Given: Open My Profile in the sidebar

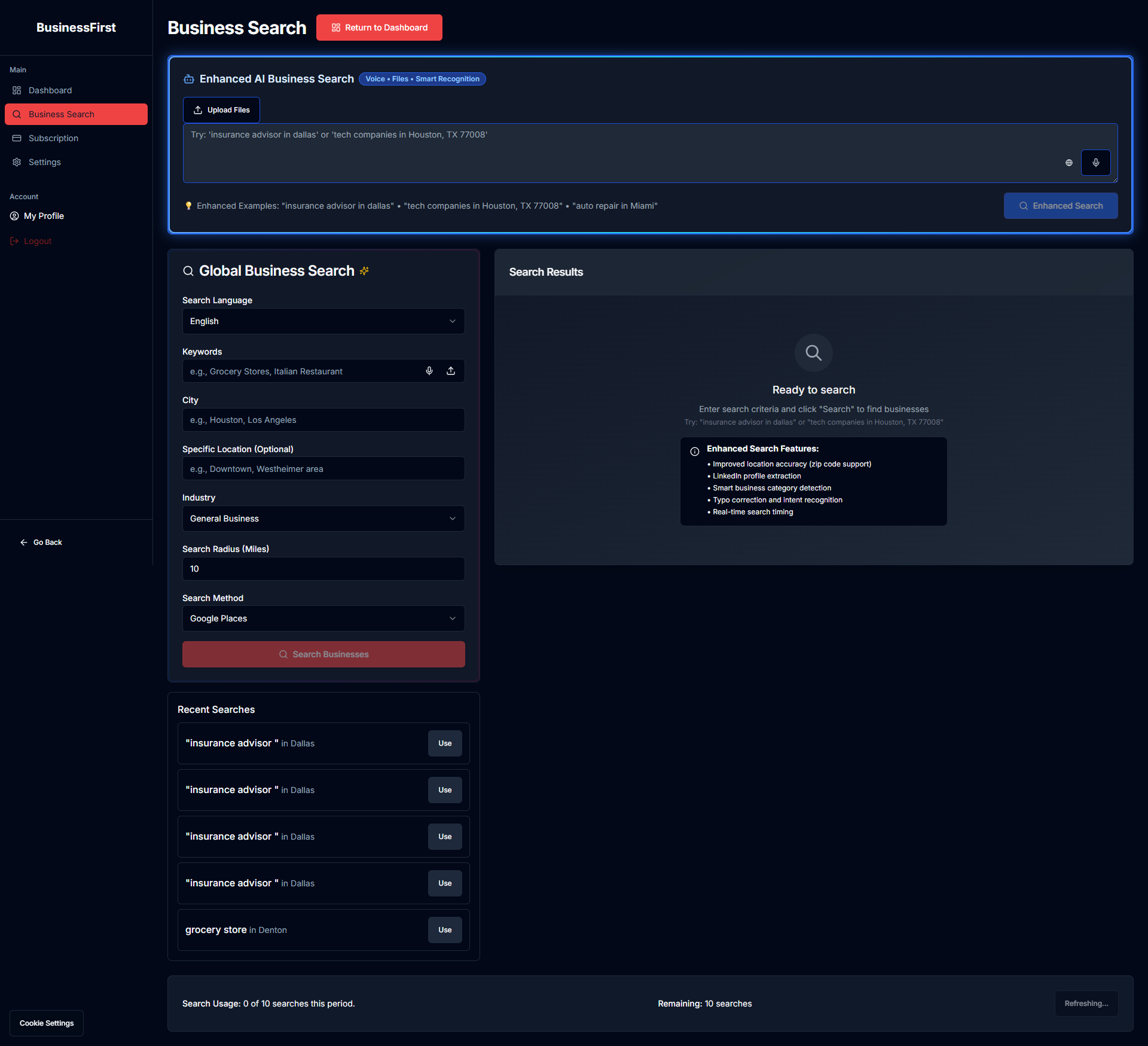Looking at the screenshot, I should coord(37,216).
